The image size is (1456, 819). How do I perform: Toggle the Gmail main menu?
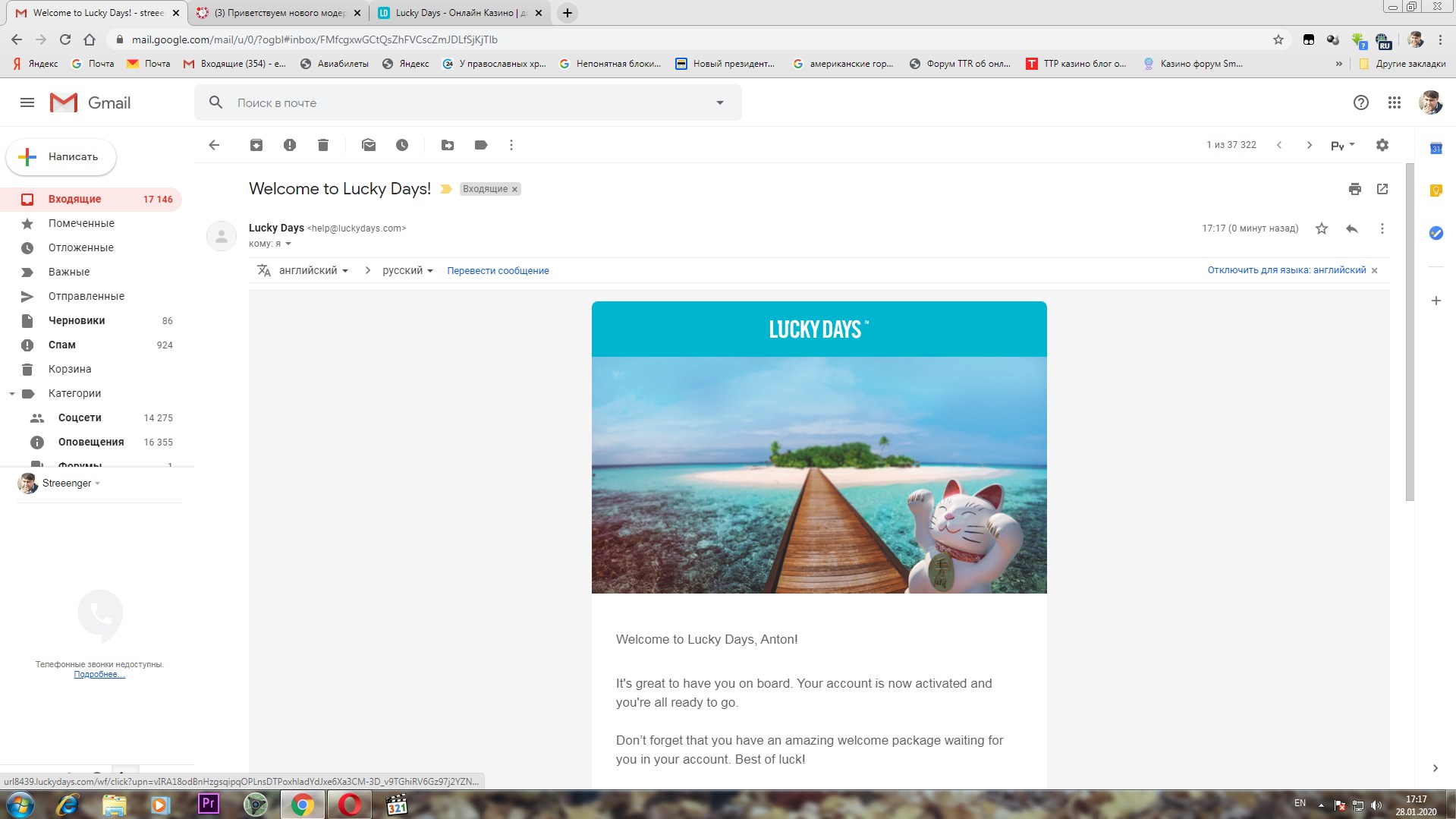27,102
